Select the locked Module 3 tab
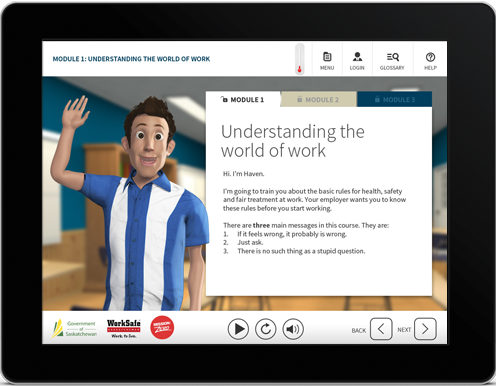 (394, 99)
